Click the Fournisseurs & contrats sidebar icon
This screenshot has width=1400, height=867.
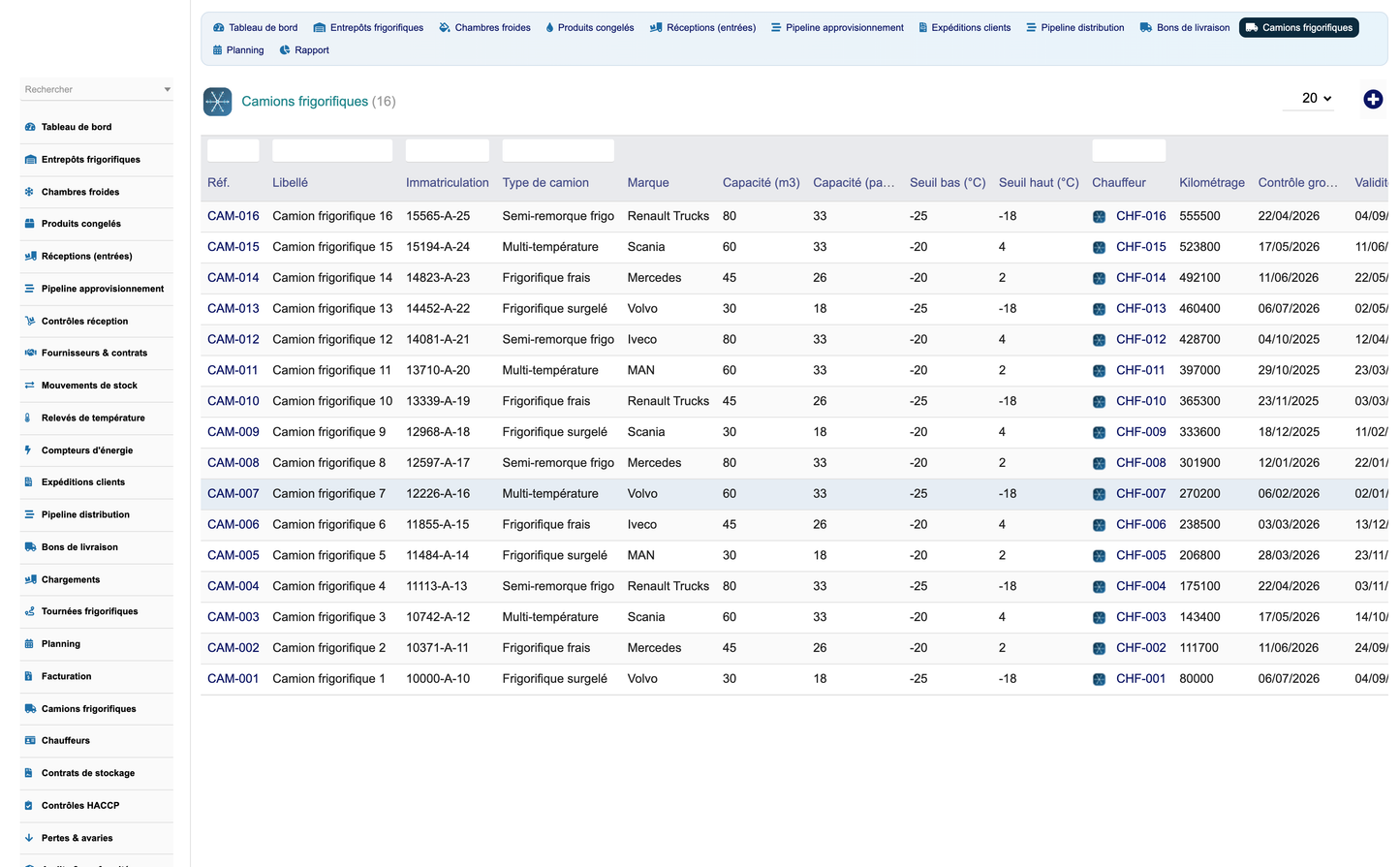(x=30, y=354)
